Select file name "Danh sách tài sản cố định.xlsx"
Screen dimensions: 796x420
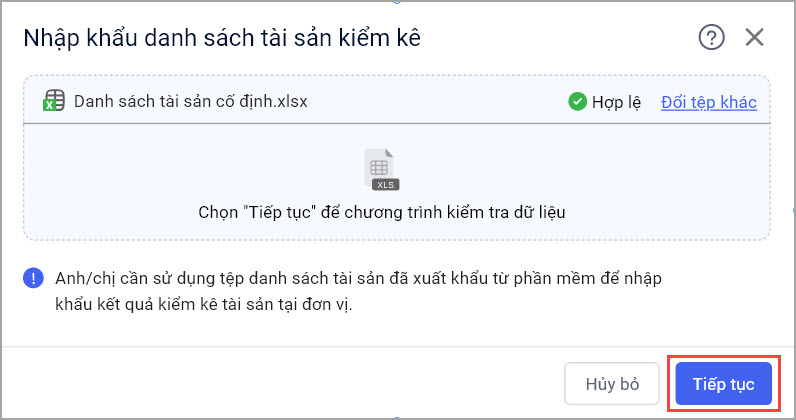[x=191, y=102]
